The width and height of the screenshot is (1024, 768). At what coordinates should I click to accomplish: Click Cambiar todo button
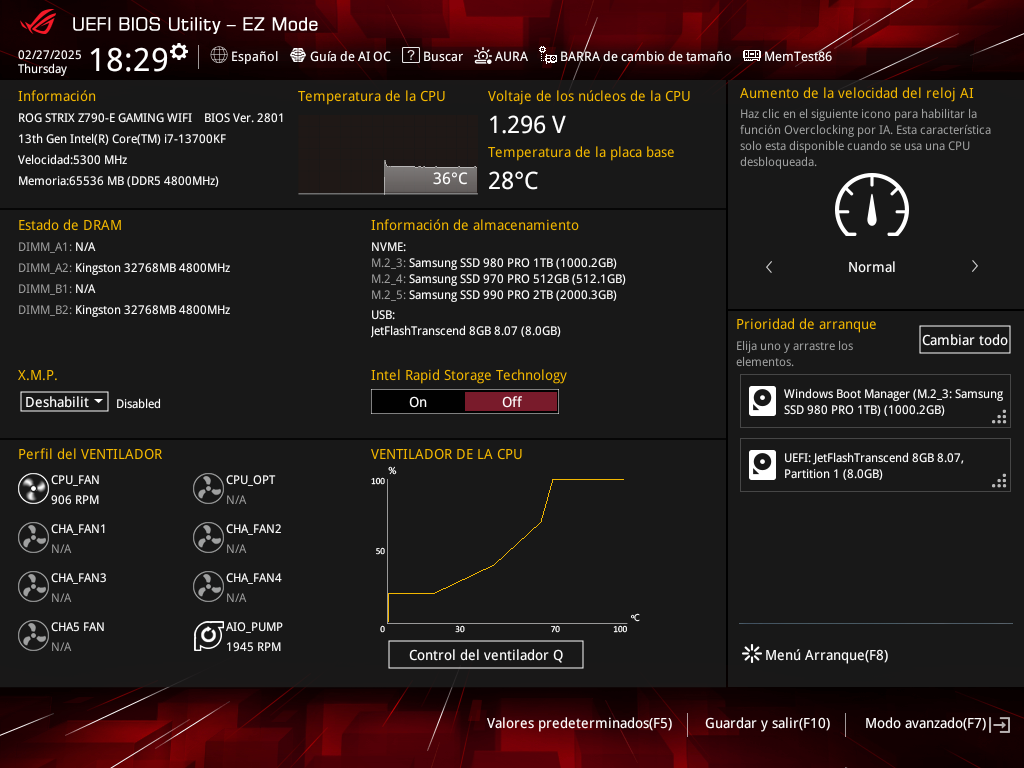965,340
